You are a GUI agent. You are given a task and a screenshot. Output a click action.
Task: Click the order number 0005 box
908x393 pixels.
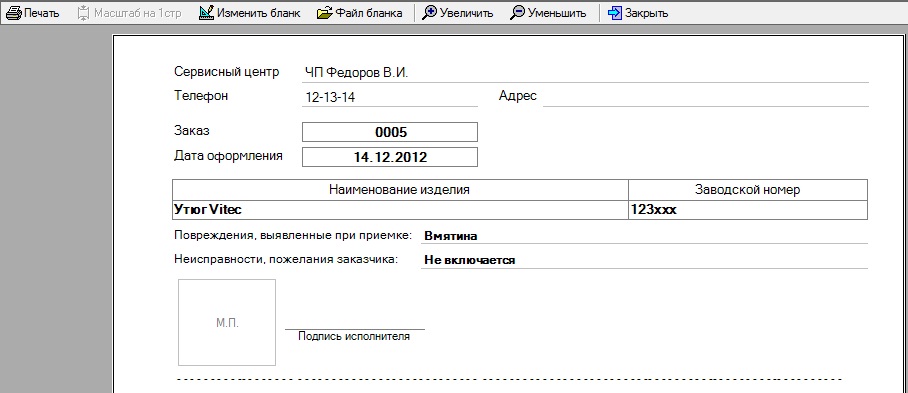(390, 132)
